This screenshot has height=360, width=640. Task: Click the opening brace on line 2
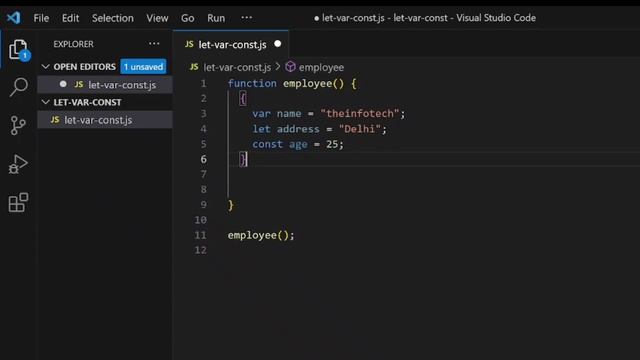coord(243,98)
